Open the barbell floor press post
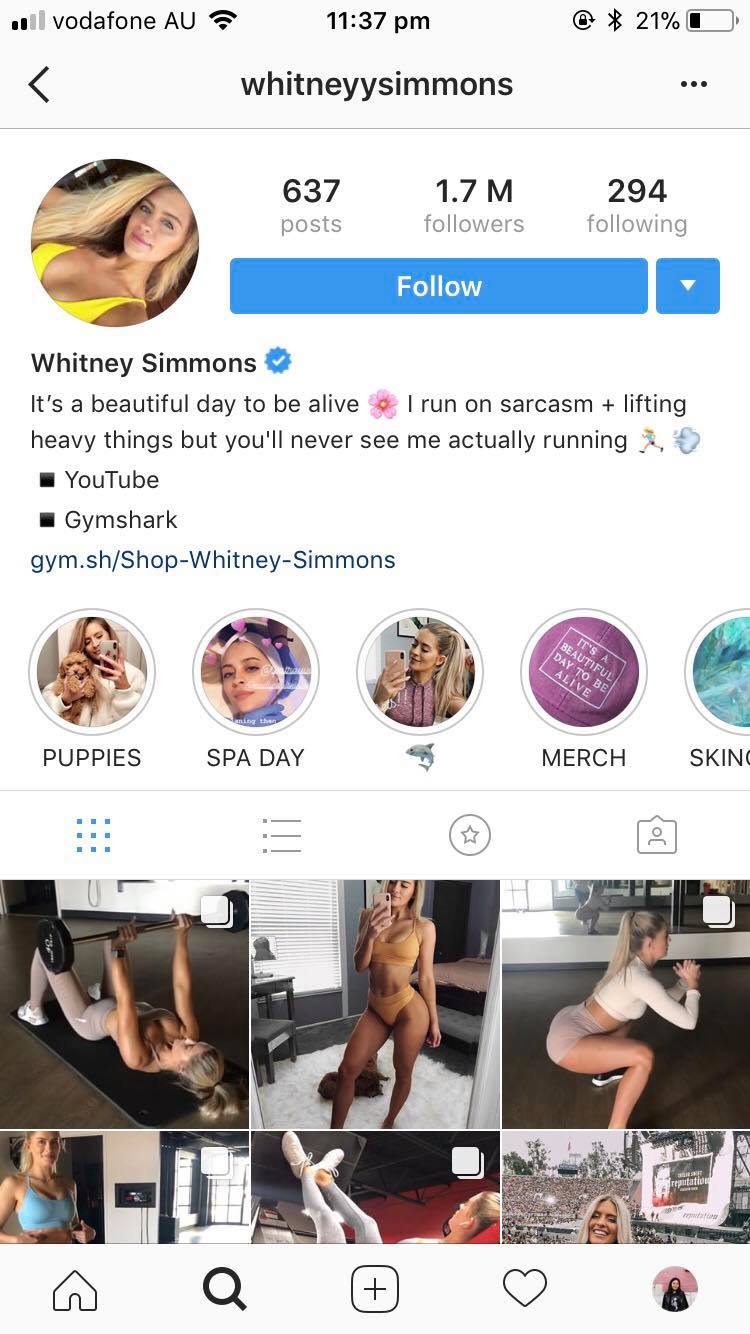 (x=124, y=1004)
